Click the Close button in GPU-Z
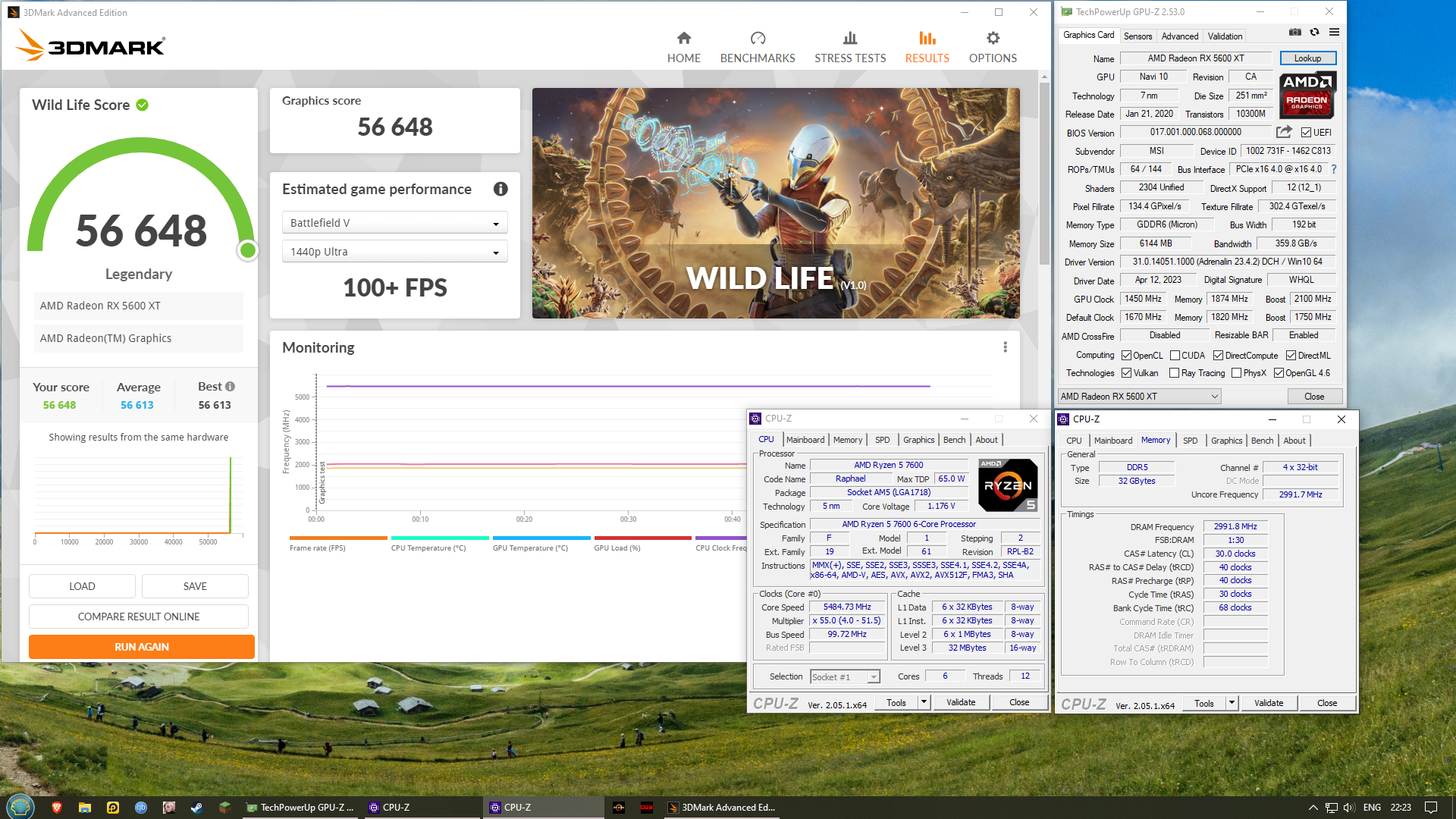This screenshot has height=819, width=1456. [1314, 397]
